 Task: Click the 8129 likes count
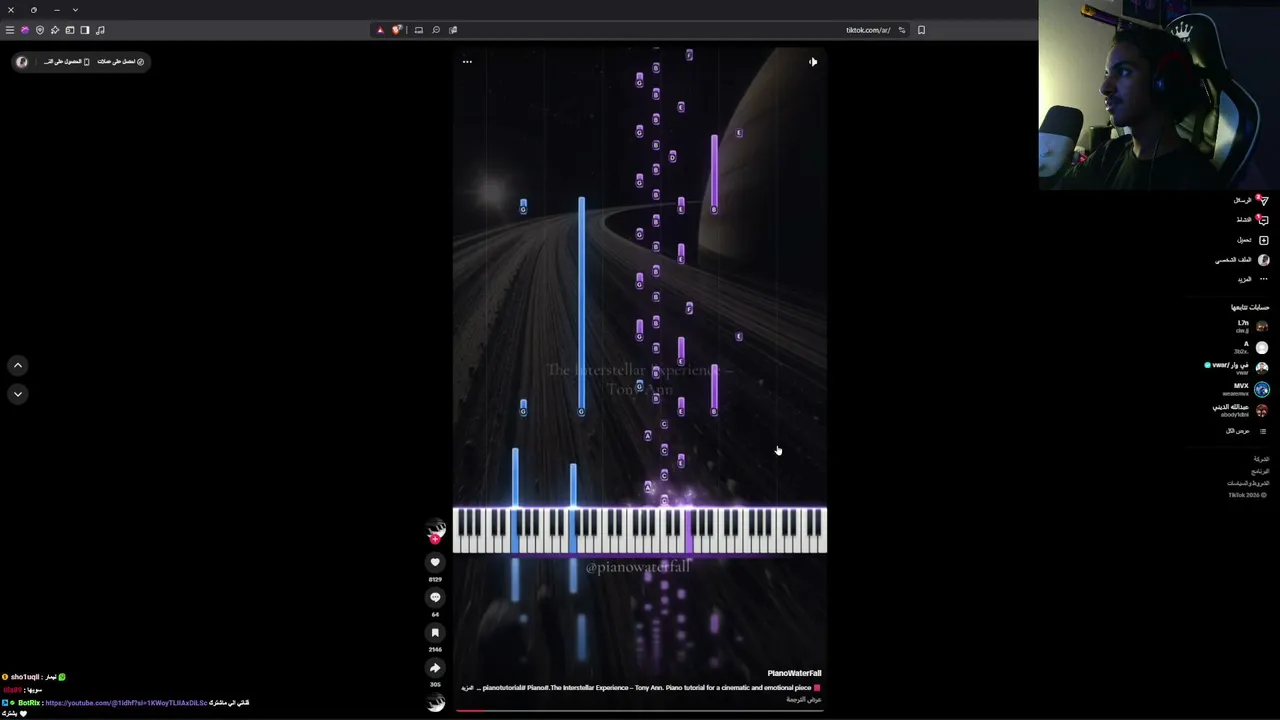point(435,579)
